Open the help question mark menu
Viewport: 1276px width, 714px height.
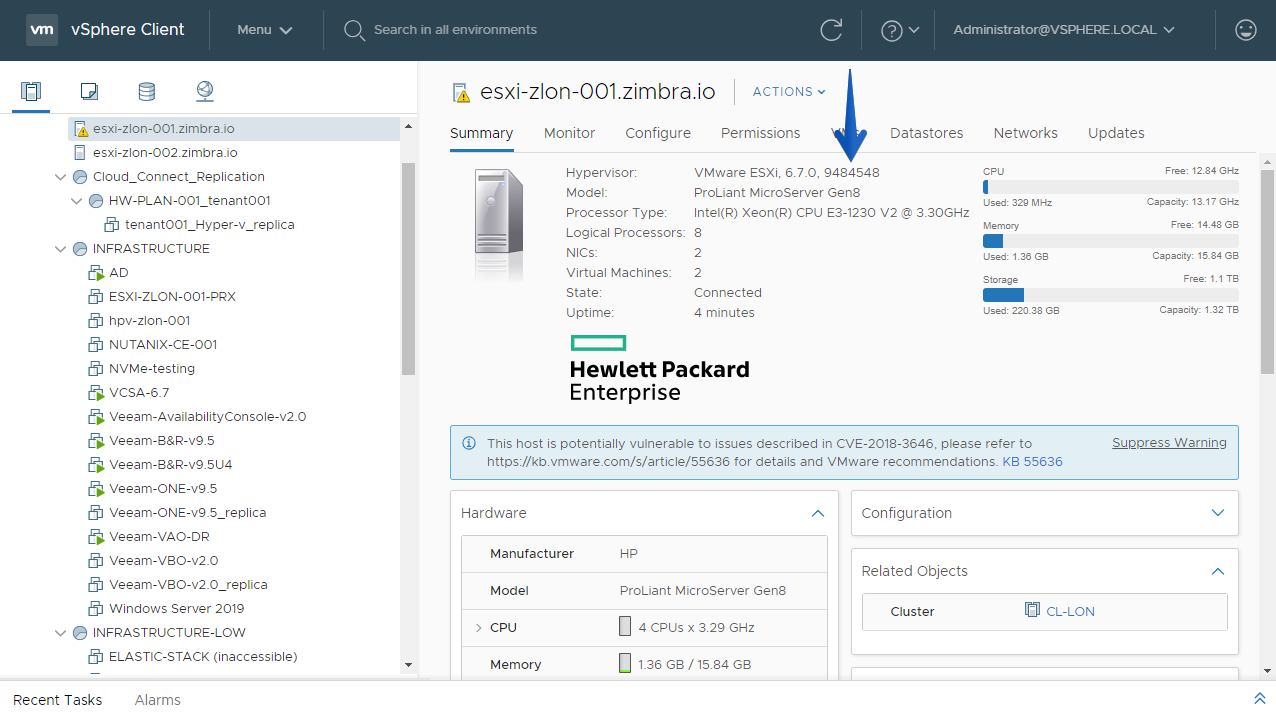click(900, 31)
